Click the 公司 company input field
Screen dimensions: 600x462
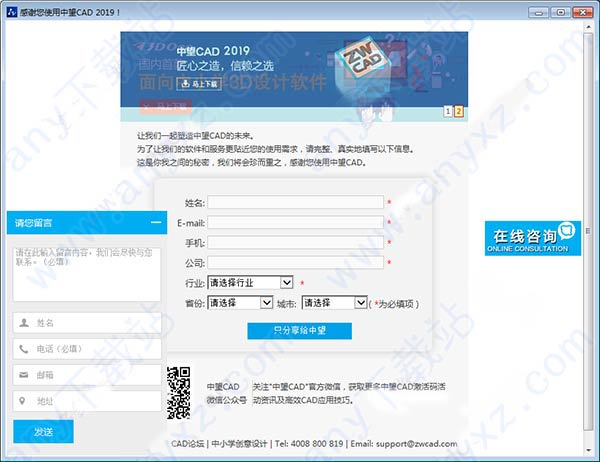click(x=295, y=263)
